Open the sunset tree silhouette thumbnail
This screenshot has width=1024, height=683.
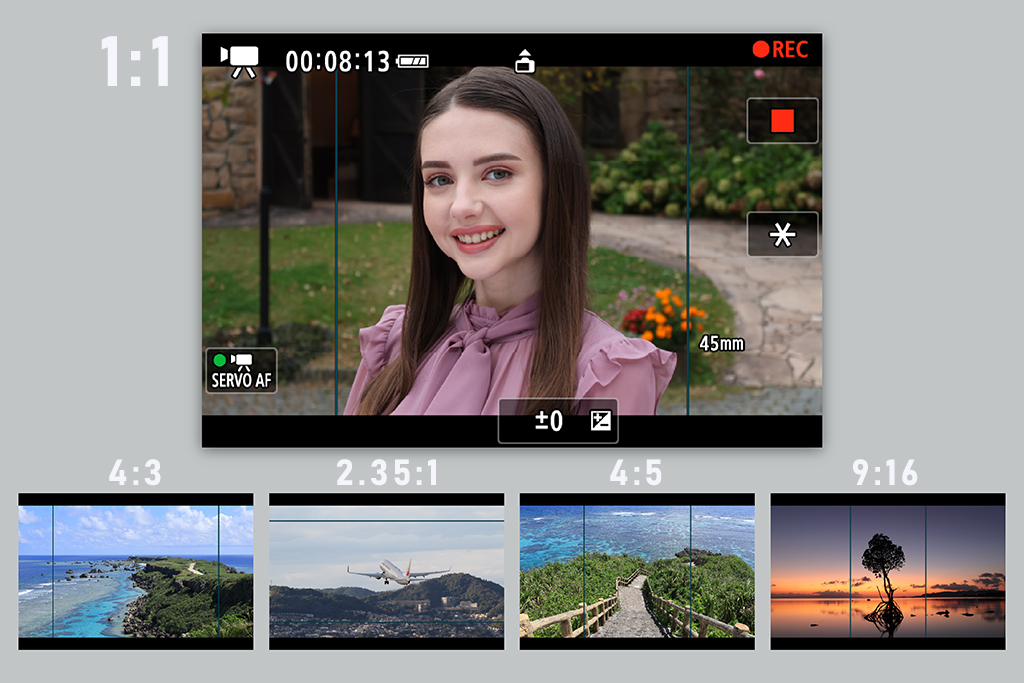tap(887, 571)
